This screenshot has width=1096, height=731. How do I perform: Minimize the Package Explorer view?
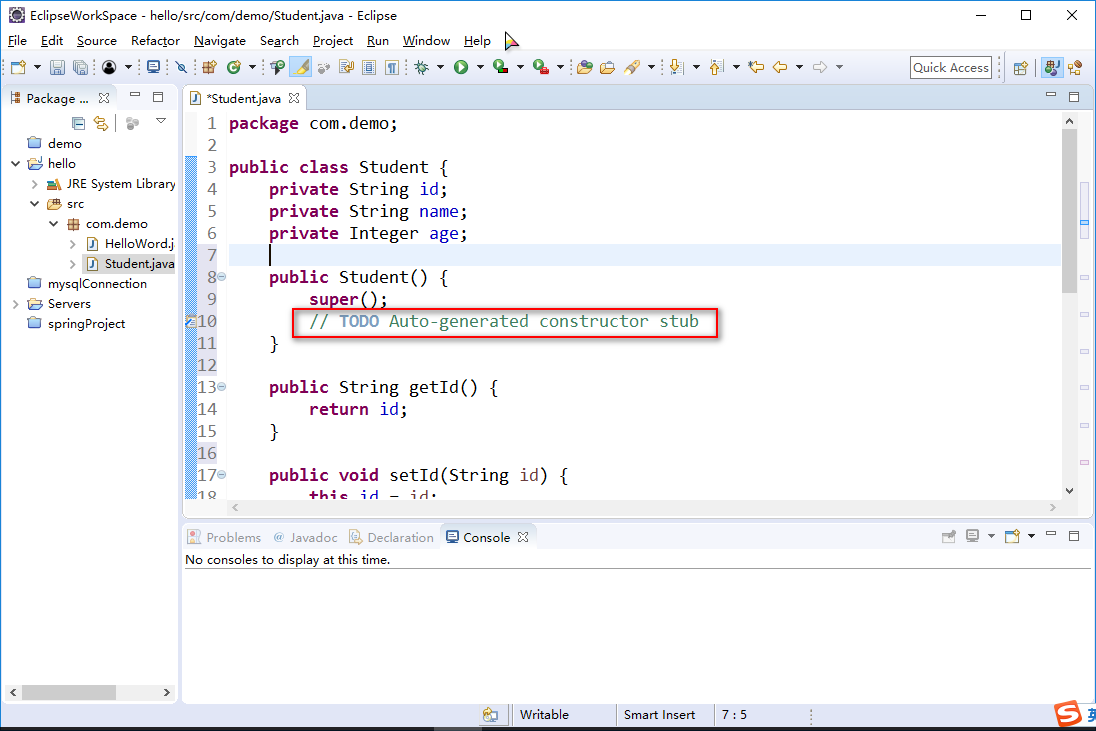click(135, 96)
